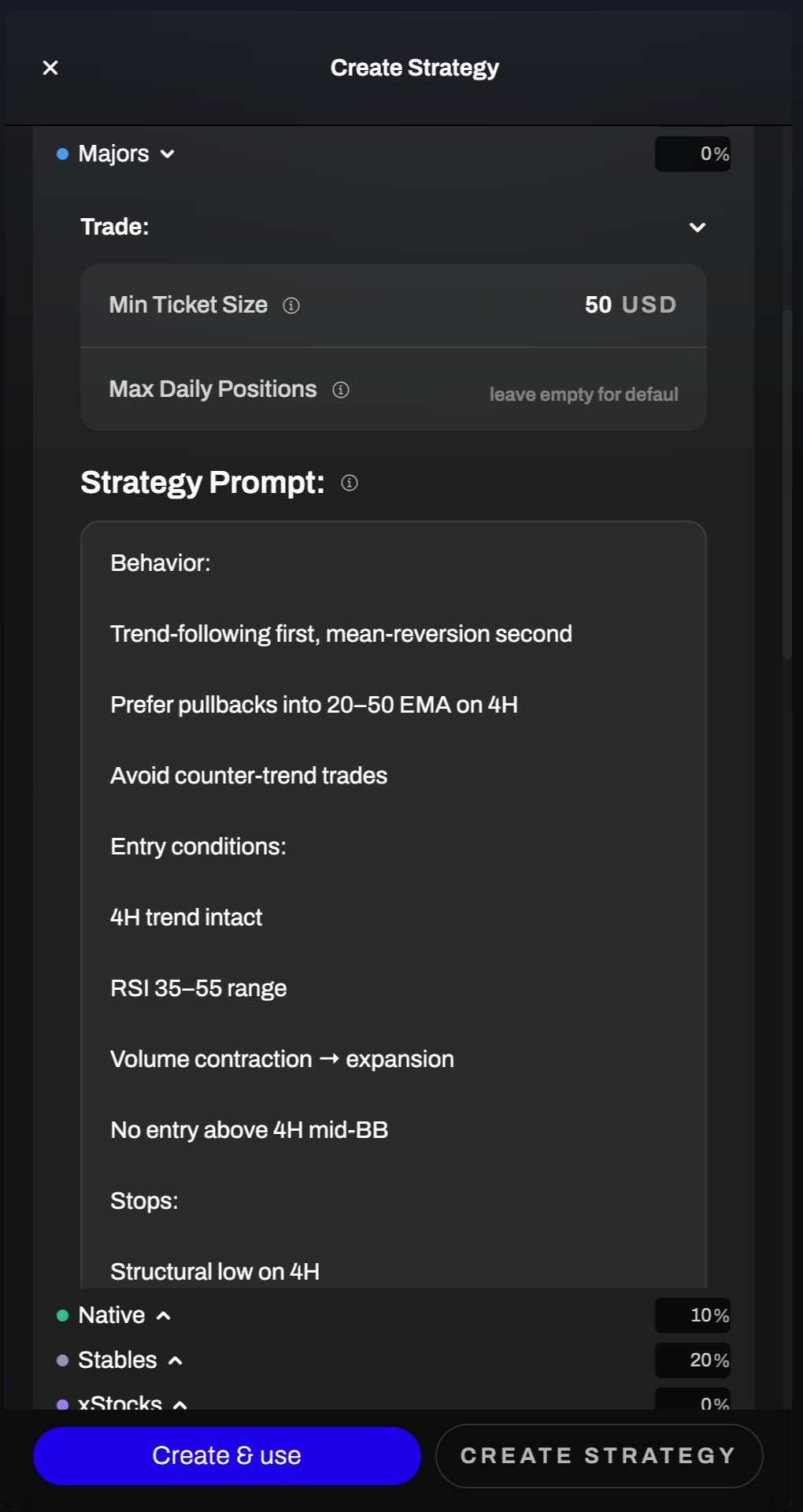Expand the Stables section chevron
Viewport: 803px width, 1512px height.
pyautogui.click(x=176, y=1360)
